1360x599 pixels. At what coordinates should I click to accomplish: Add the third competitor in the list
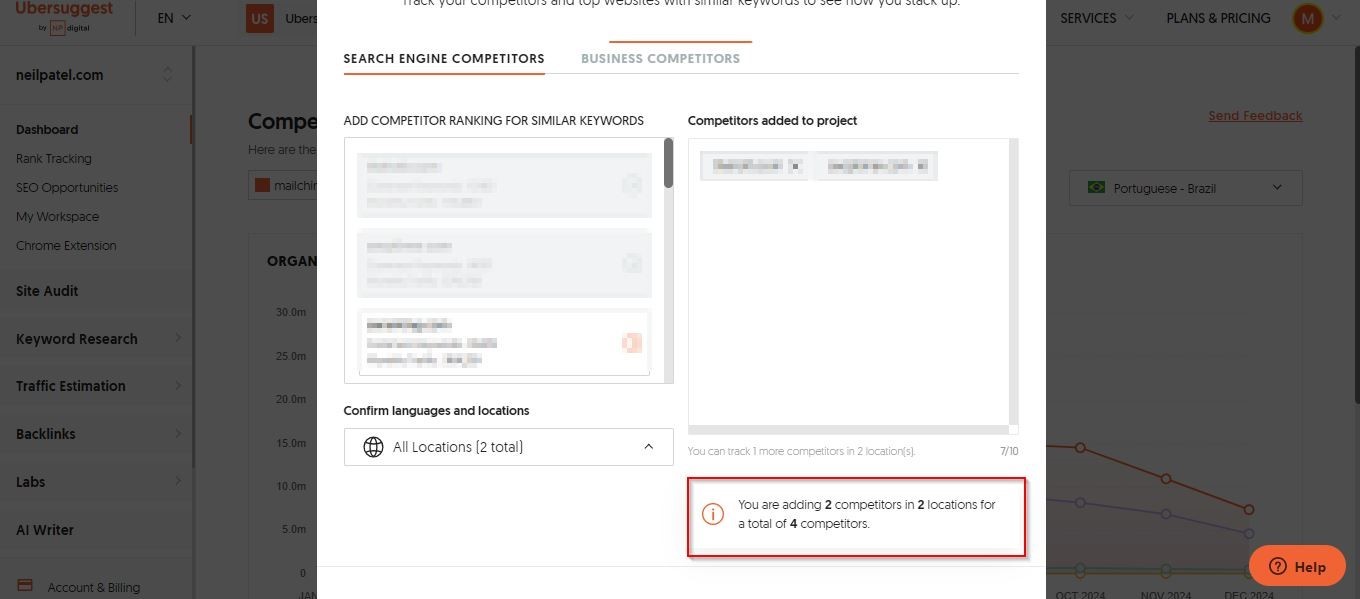coord(631,343)
